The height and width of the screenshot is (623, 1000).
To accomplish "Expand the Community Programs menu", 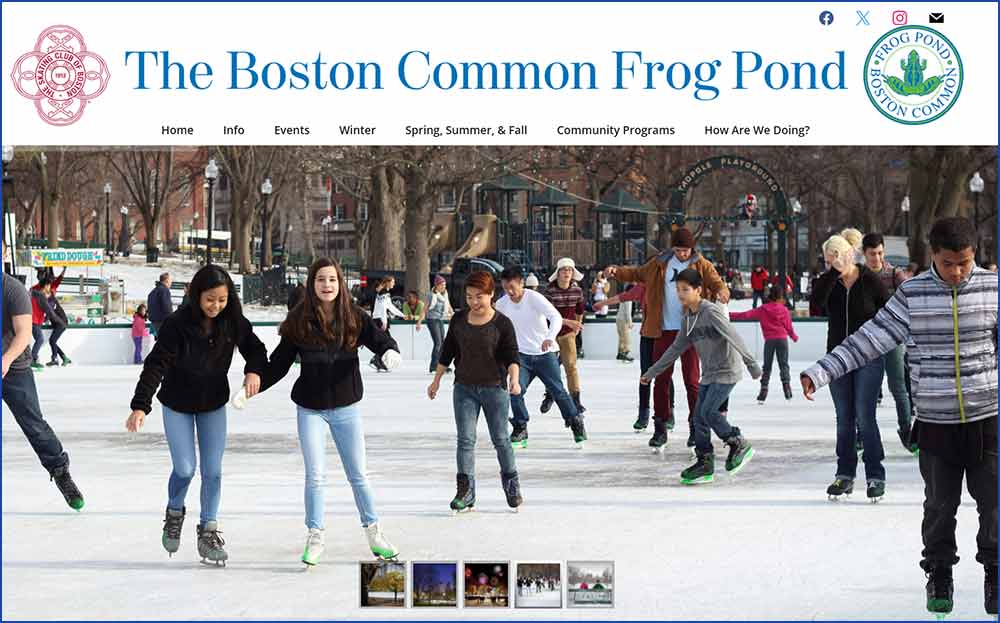I will tap(615, 130).
